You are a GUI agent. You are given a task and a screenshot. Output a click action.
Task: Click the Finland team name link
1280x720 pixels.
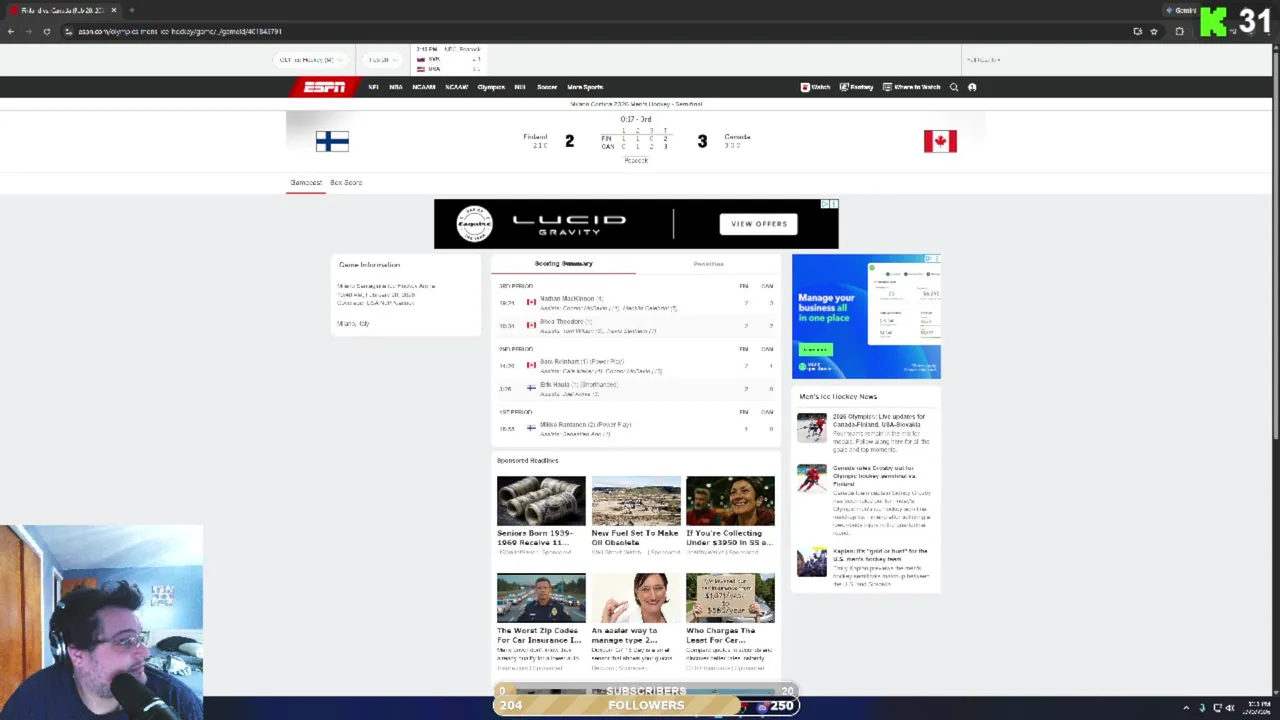(x=535, y=137)
